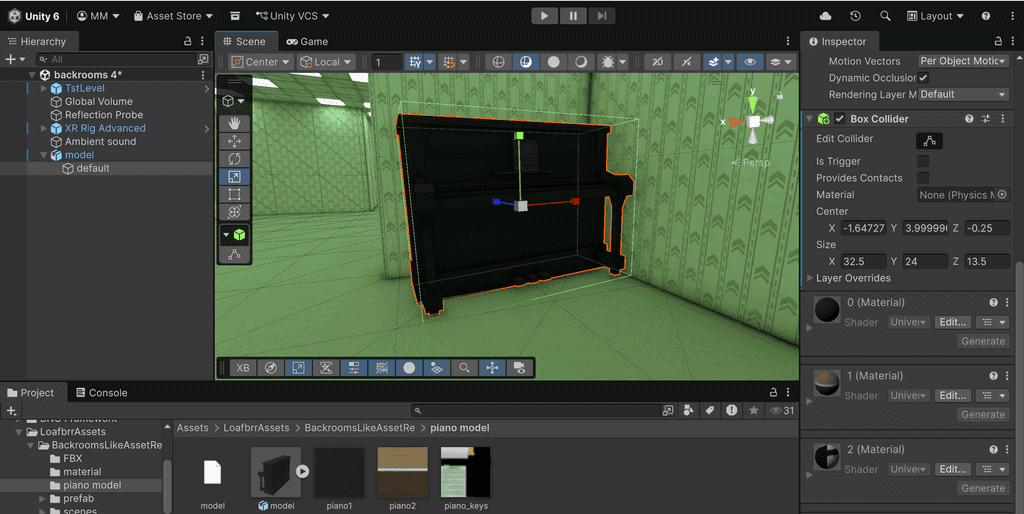
Task: Click the Search by Type icon in Project
Action: [688, 410]
